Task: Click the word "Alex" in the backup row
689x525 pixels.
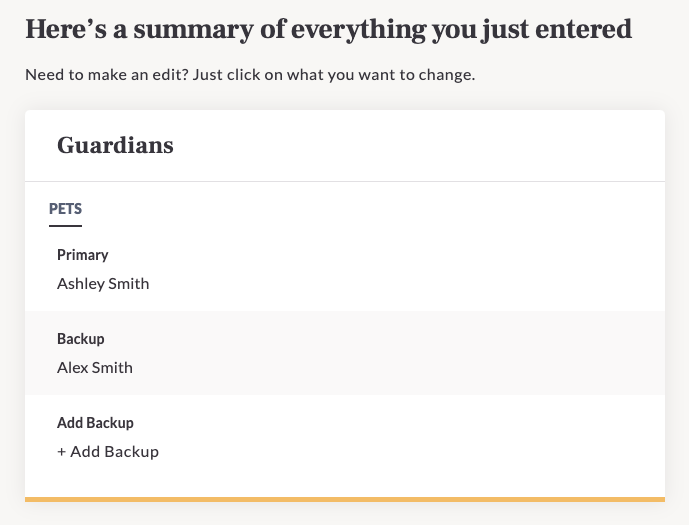Action: pos(72,368)
